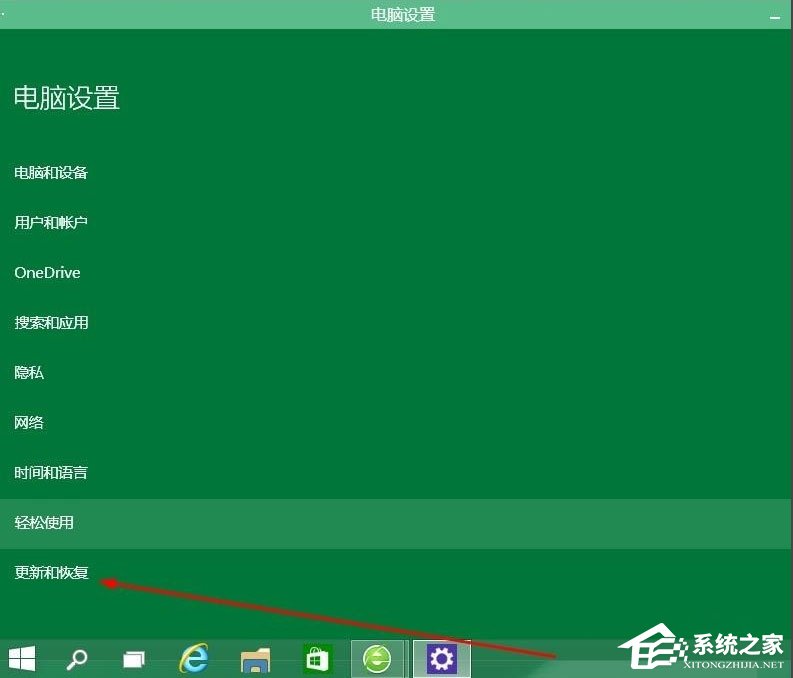Choose the 隐私 category
Image resolution: width=793 pixels, height=678 pixels.
(x=29, y=373)
